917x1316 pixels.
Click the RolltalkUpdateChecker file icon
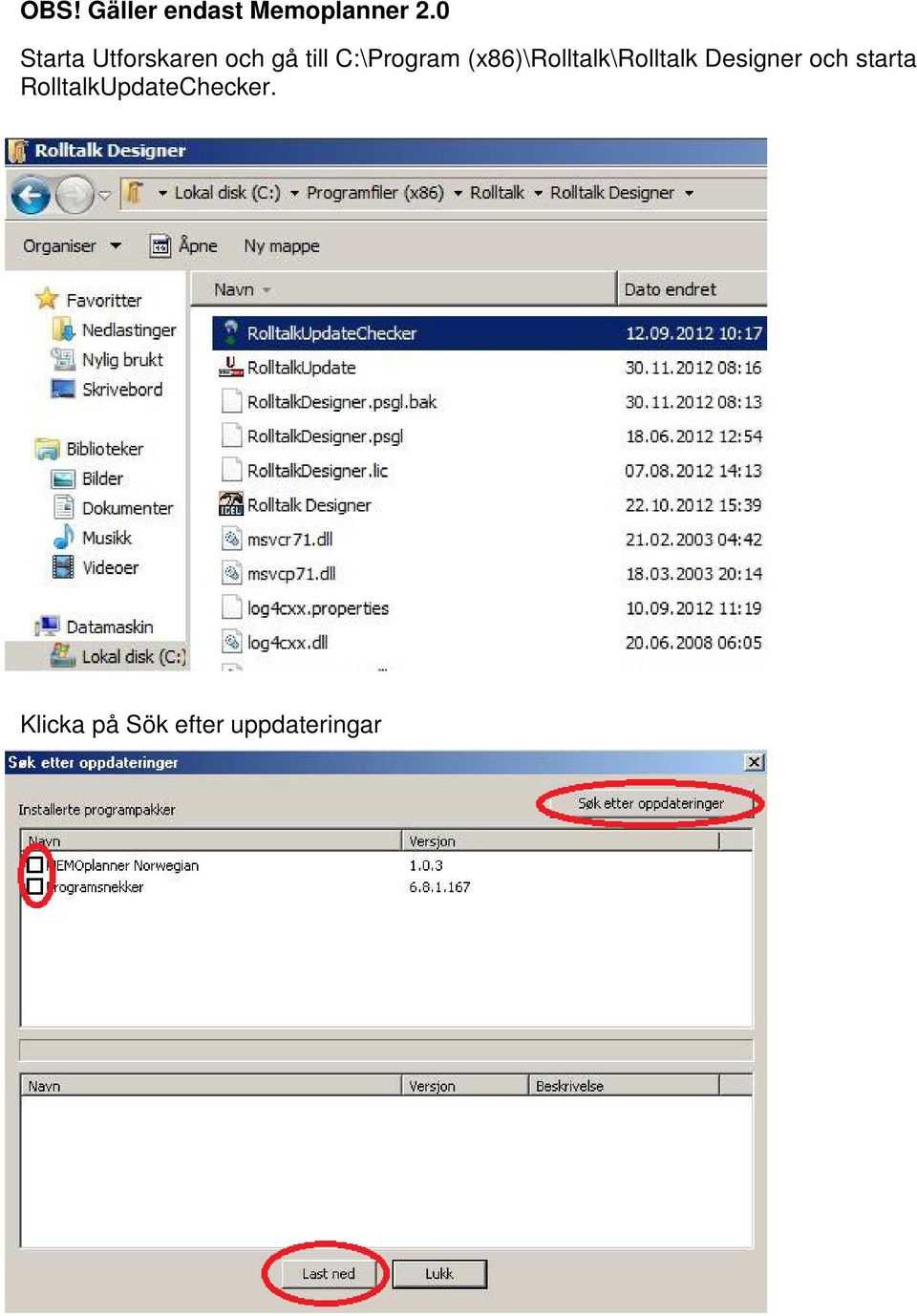230,332
